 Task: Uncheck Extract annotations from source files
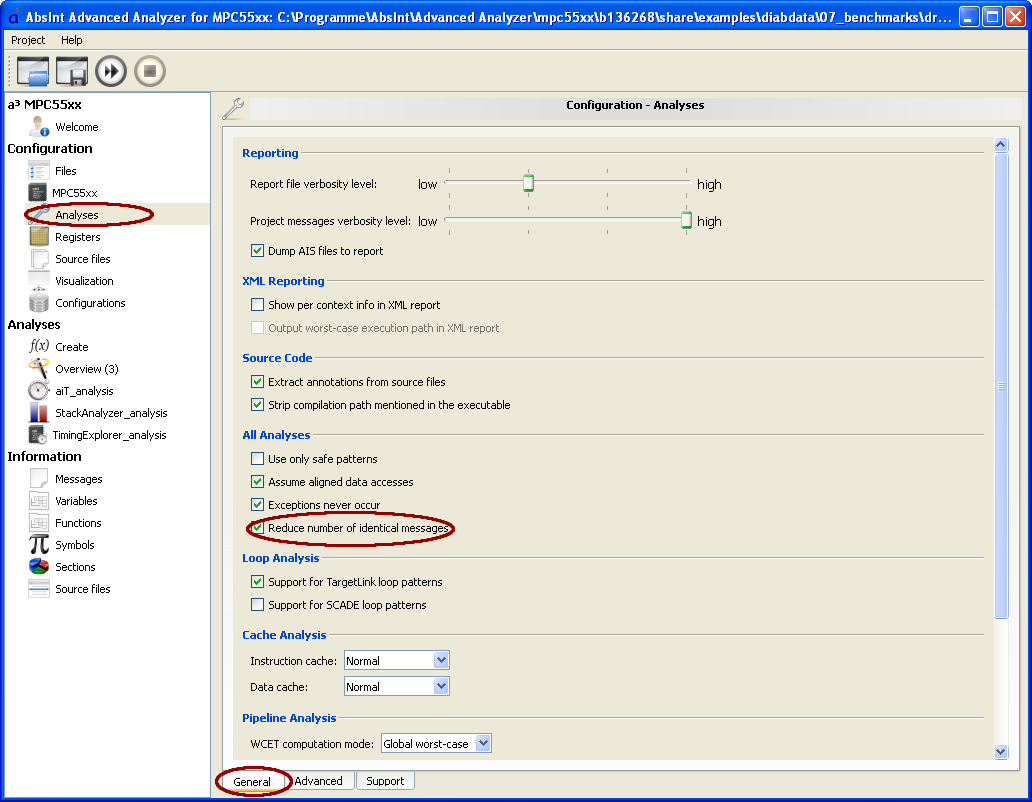257,382
